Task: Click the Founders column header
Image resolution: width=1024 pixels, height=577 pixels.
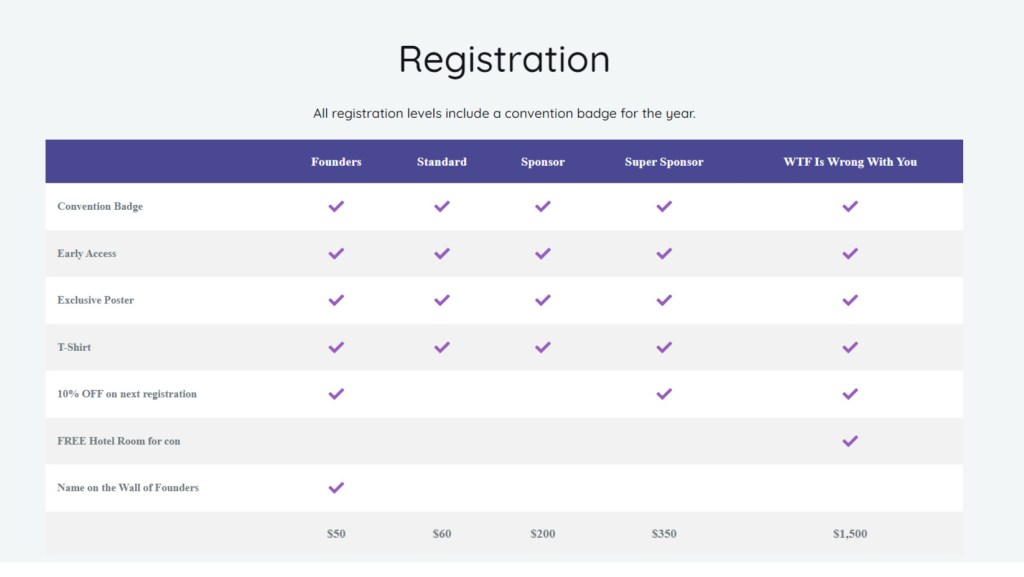Action: point(336,162)
